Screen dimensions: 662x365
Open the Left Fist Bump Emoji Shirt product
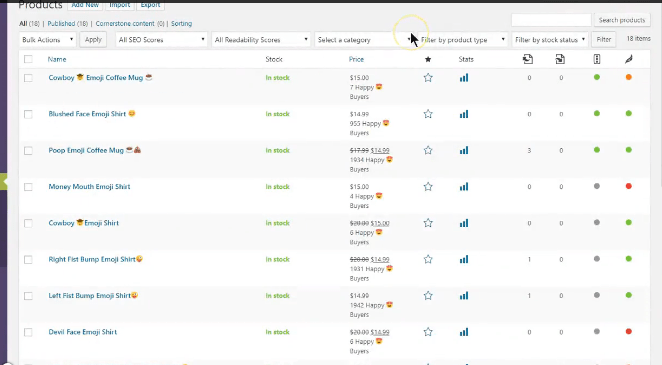click(93, 295)
